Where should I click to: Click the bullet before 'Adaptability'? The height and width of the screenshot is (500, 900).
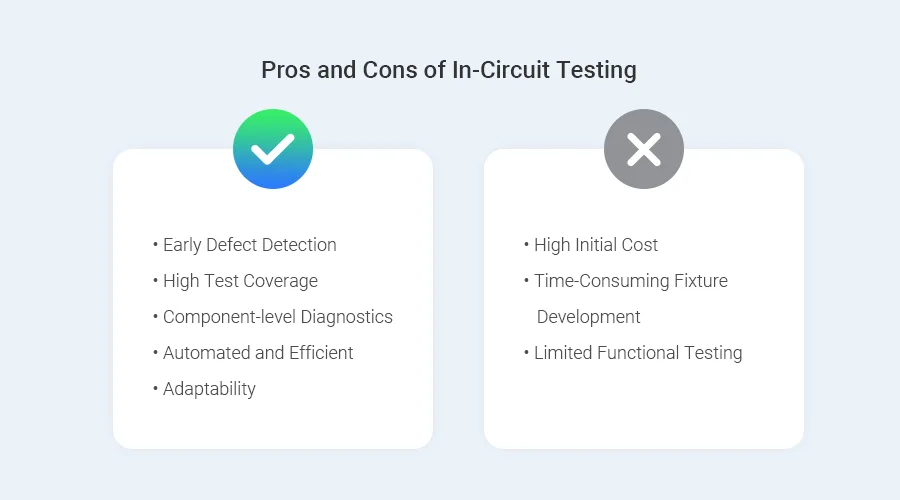point(156,389)
